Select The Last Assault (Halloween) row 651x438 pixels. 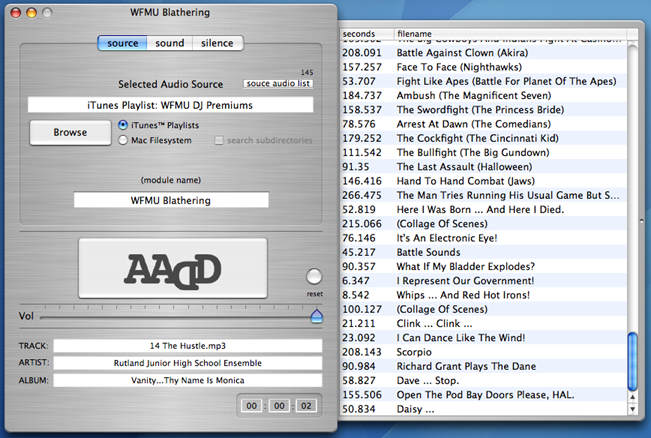tap(483, 166)
